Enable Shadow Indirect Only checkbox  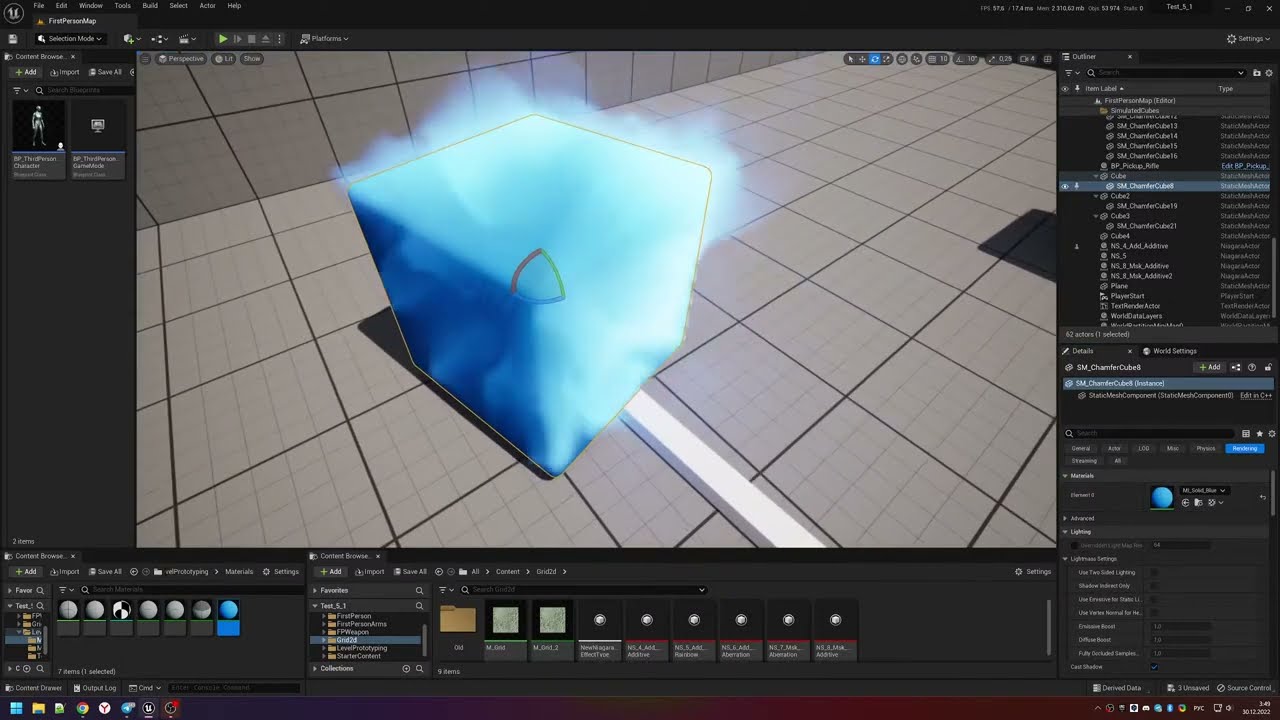coord(1154,586)
